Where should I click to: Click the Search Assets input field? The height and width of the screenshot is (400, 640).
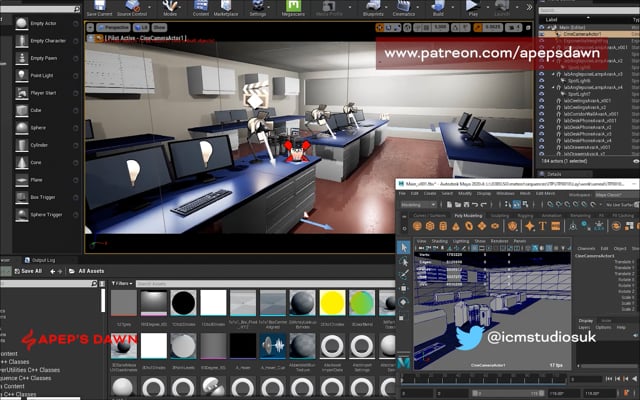click(x=265, y=283)
